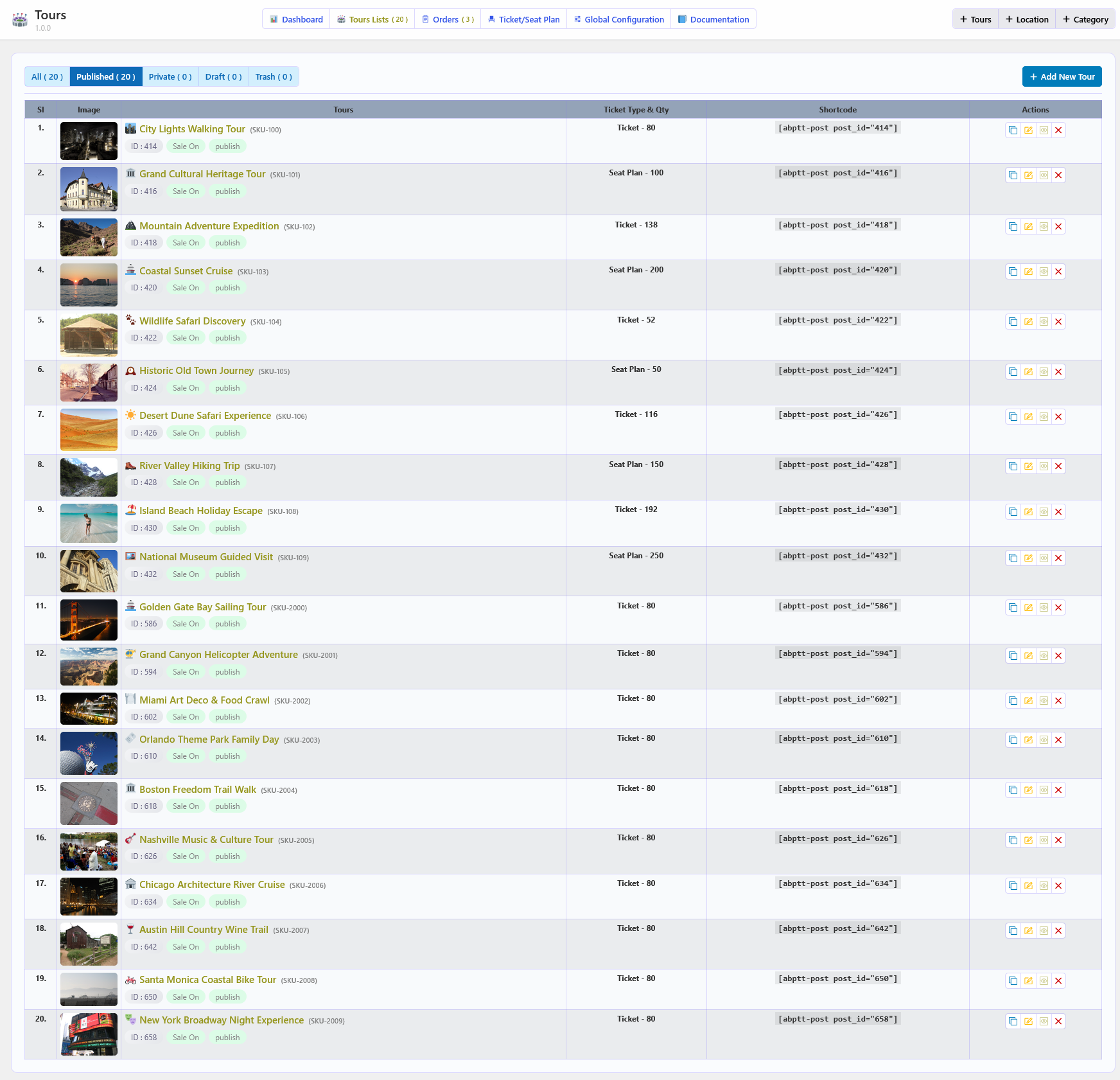Delete the New York Broadway Night Experience
The image size is (1120, 1080).
coord(1058,1022)
